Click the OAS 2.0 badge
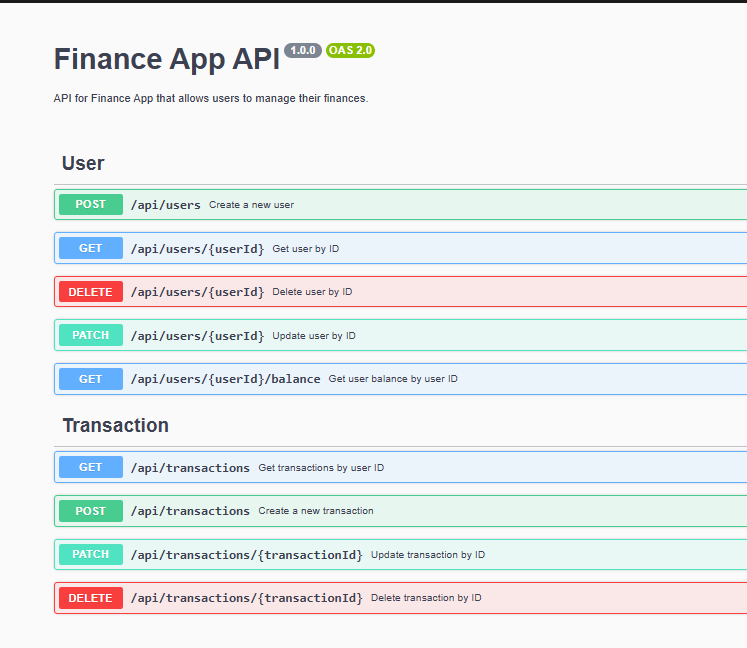Viewport: 747px width, 648px height. click(350, 50)
